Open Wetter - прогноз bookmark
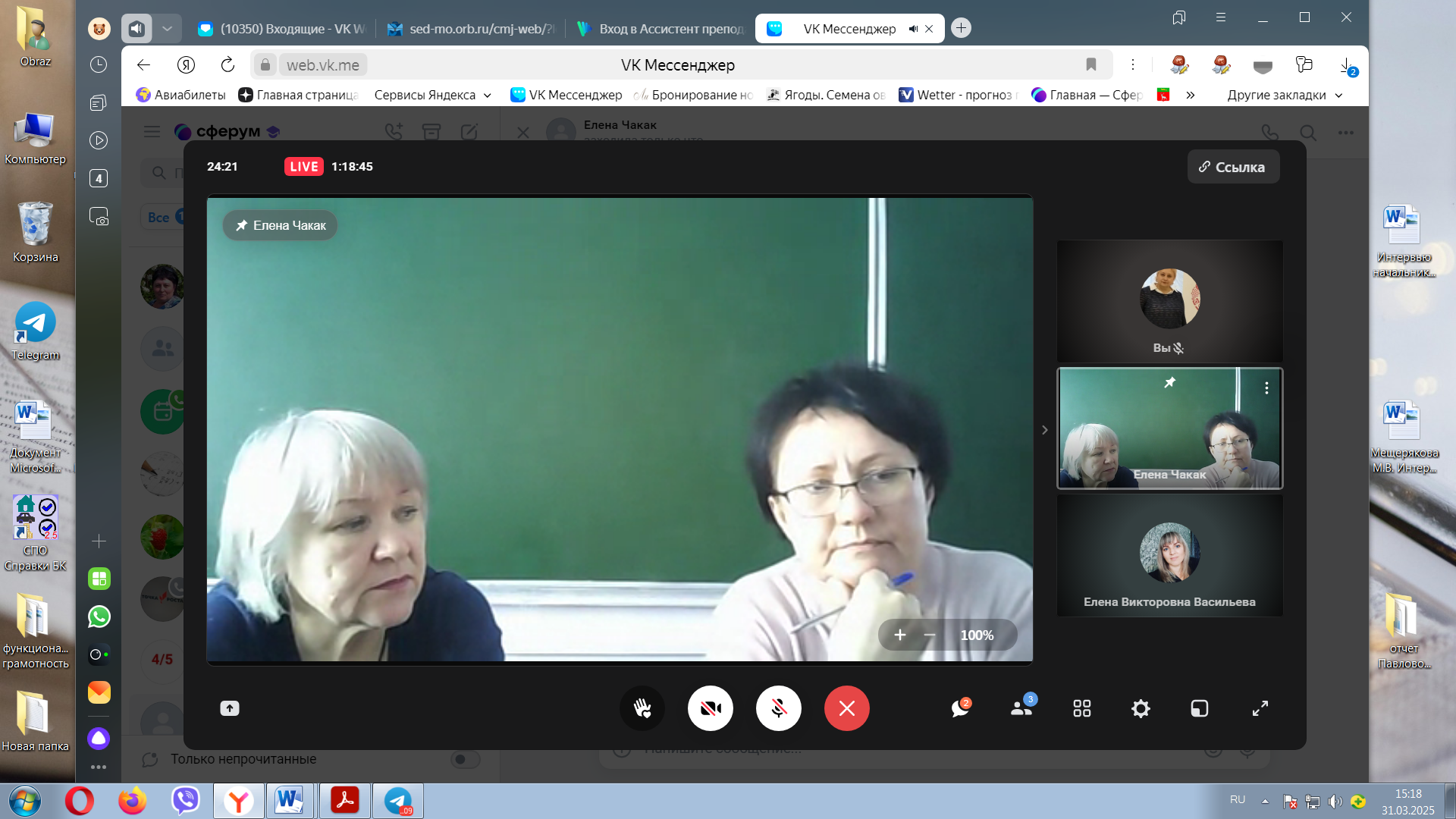1456x819 pixels. click(958, 95)
